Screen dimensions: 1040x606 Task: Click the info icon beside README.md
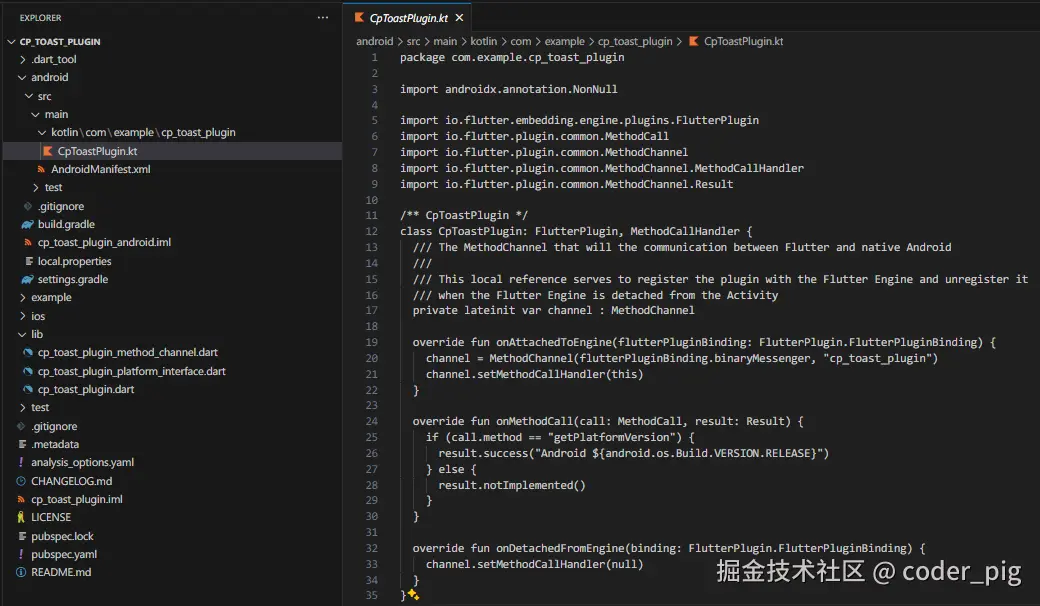tap(21, 572)
